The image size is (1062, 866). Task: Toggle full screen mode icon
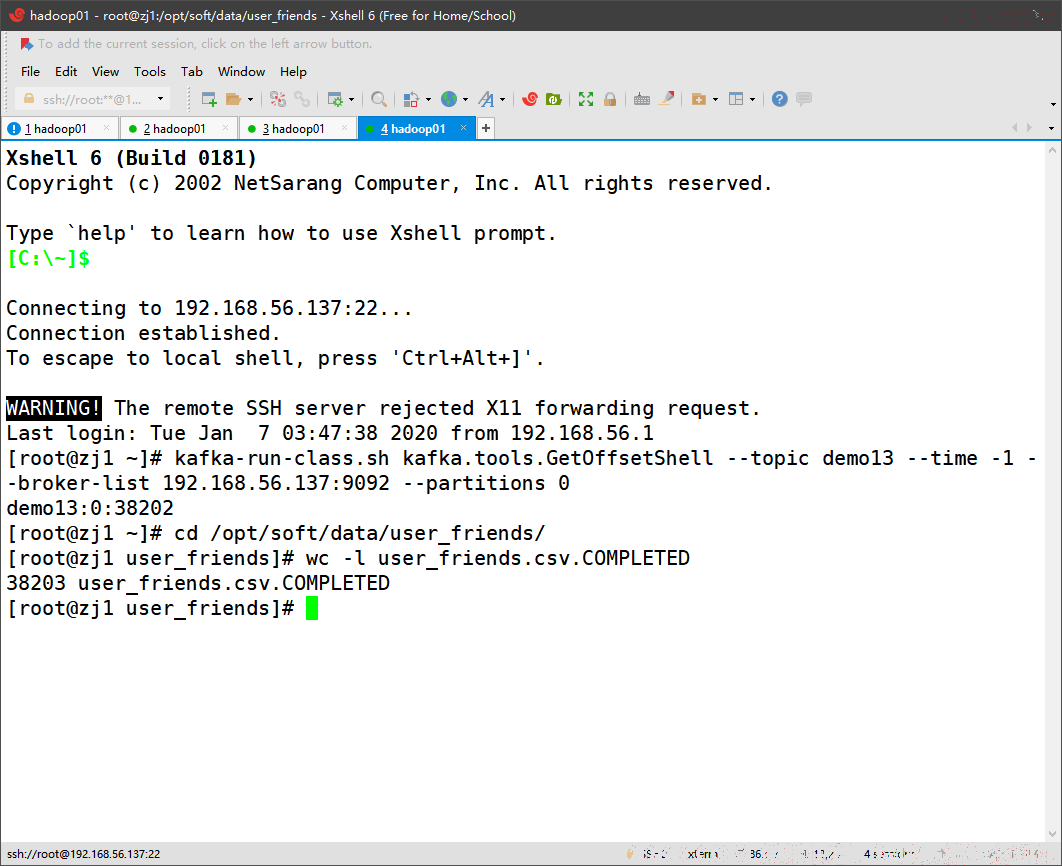586,100
